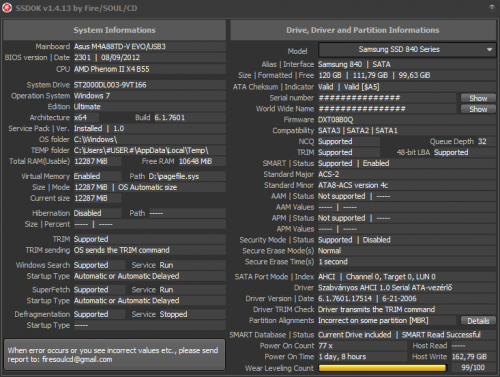Select Edition value Ultimate
Screen dimensions: 500x377
pyautogui.click(x=87, y=107)
